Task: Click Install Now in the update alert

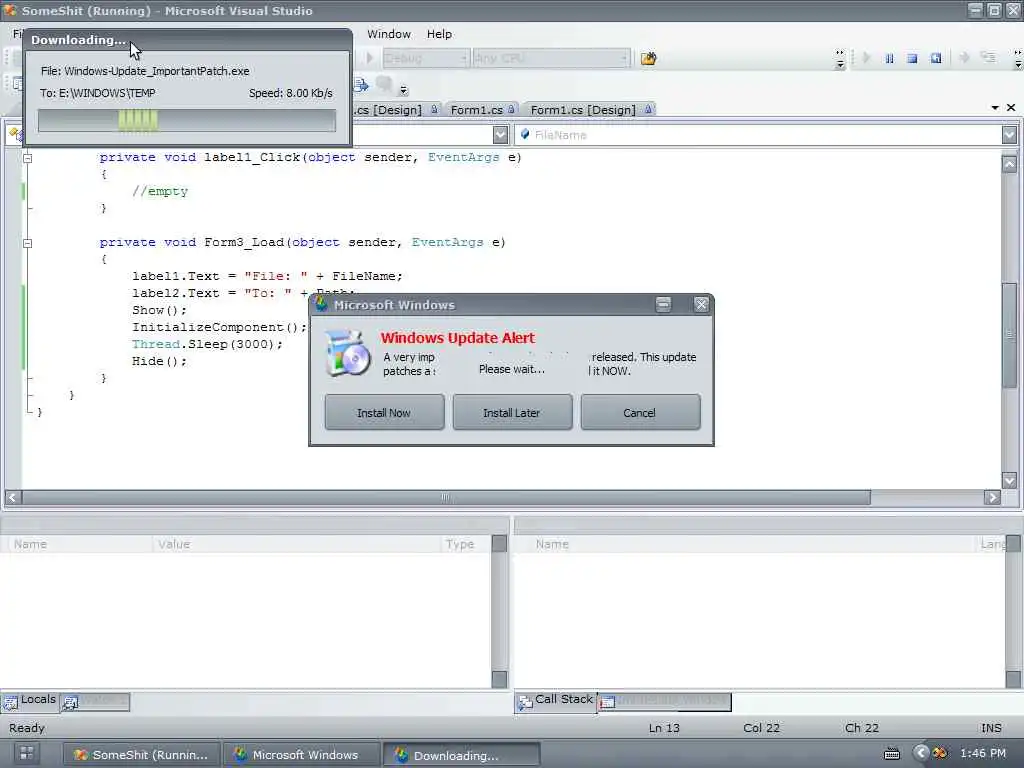Action: (x=384, y=412)
